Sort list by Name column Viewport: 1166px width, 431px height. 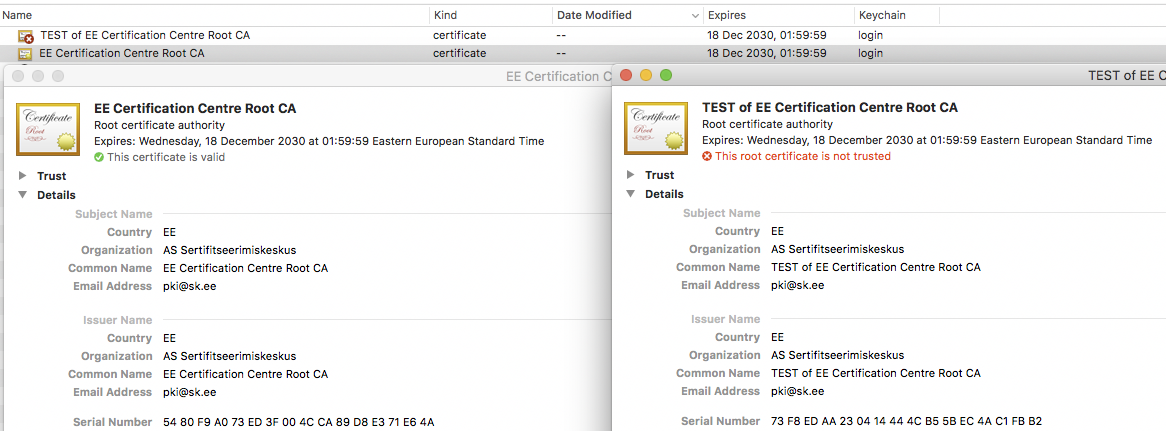215,15
